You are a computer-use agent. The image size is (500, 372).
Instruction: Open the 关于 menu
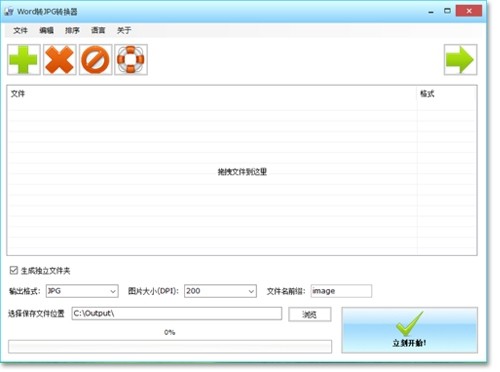(x=124, y=30)
